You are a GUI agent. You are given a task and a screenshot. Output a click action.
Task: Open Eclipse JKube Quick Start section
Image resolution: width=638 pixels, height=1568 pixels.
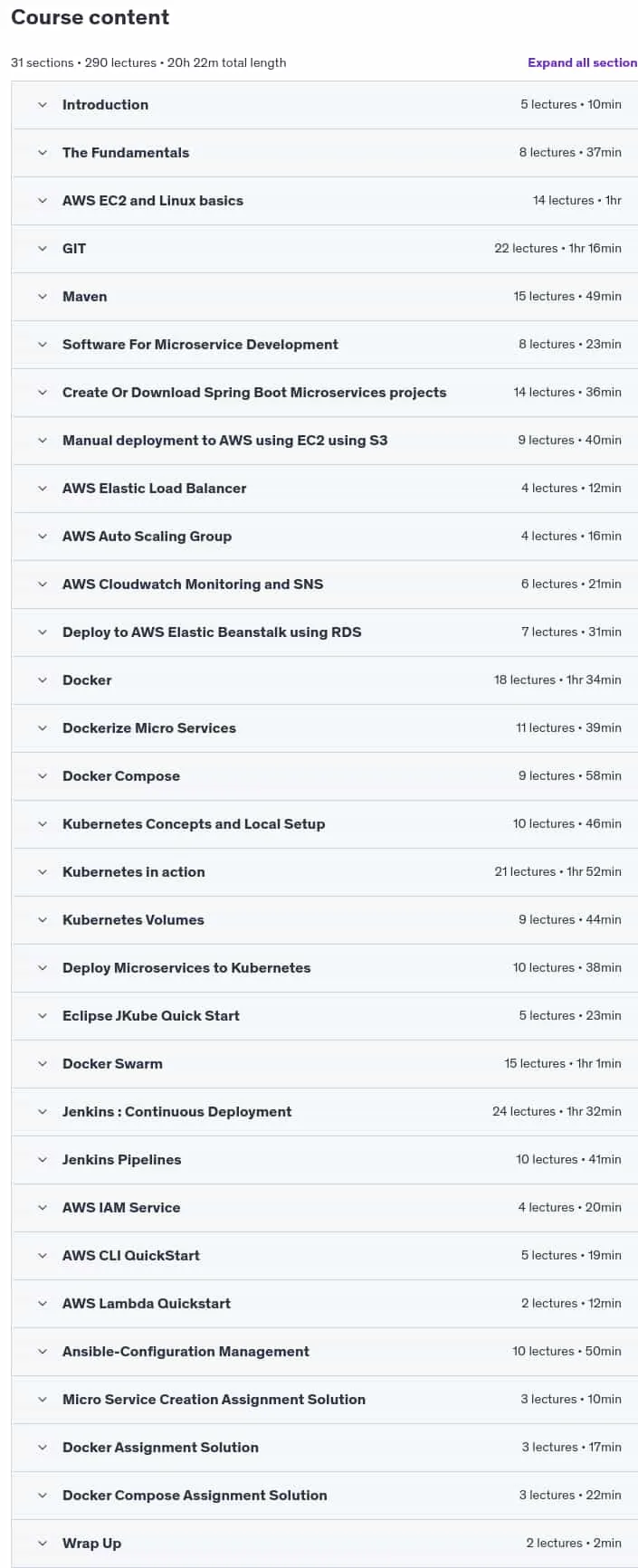tap(325, 1016)
